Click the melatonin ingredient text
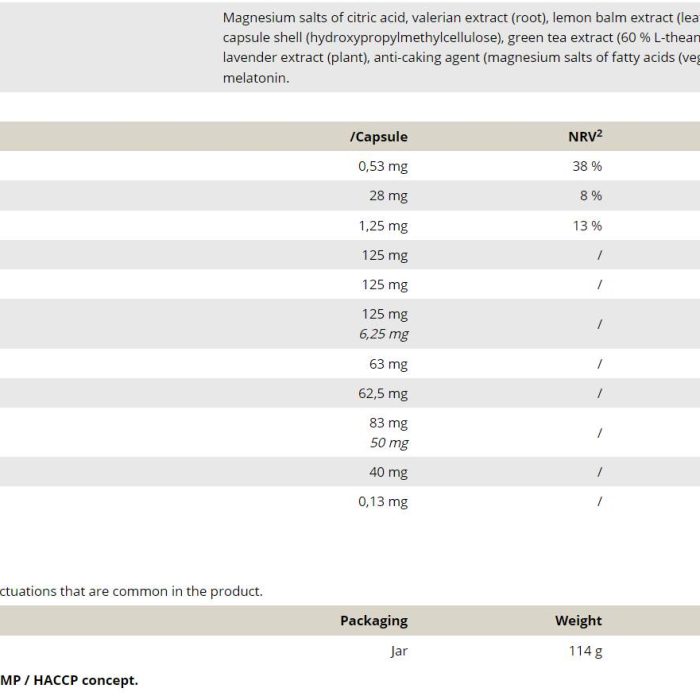The image size is (700, 700). [x=256, y=78]
